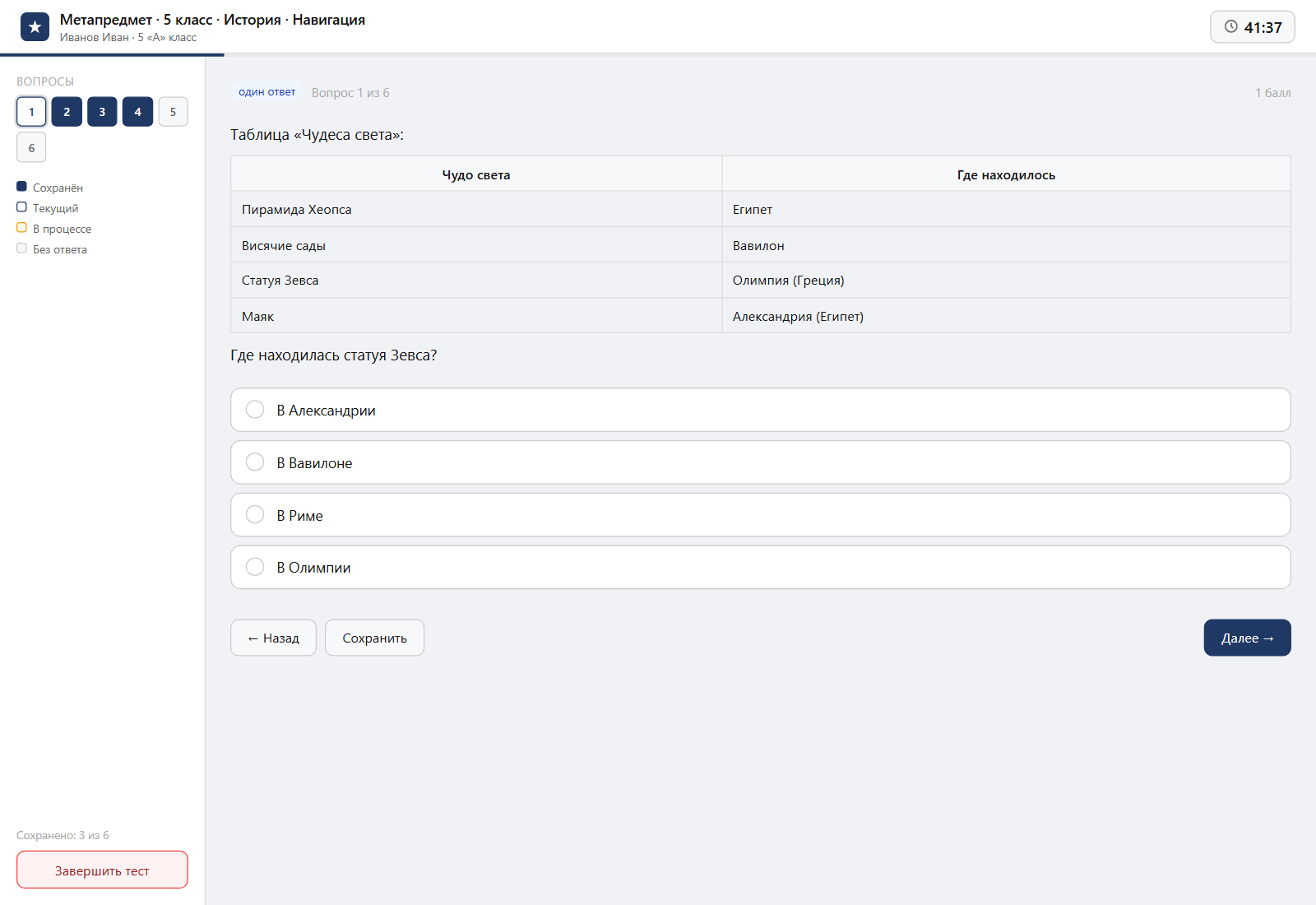This screenshot has width=1316, height=905.
Task: Click the "Сохранён" legend item
Action: click(x=50, y=188)
